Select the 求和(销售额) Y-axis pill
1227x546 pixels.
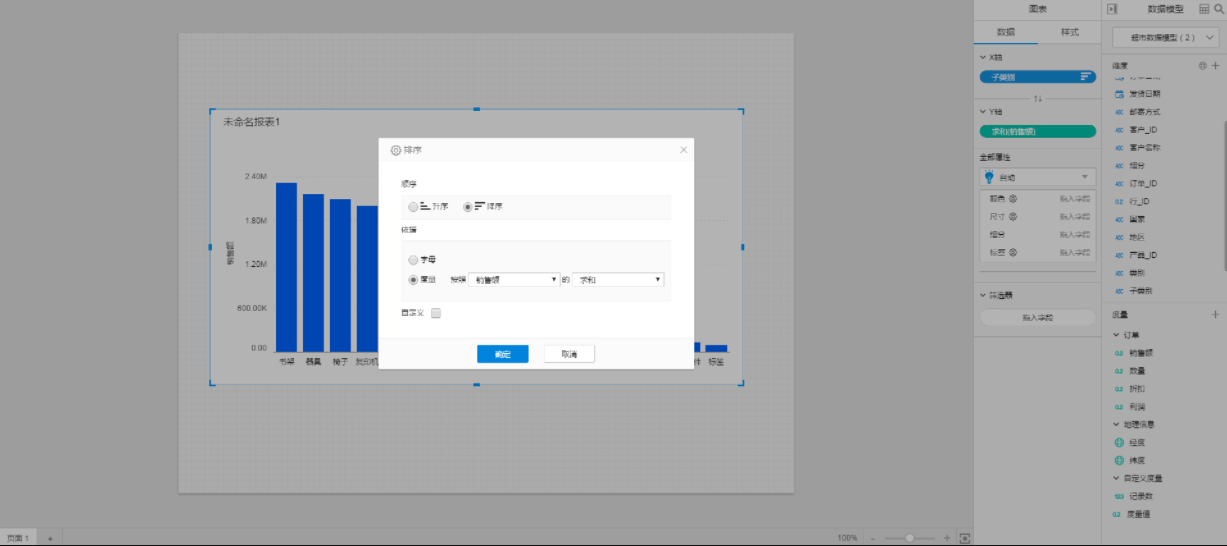pyautogui.click(x=1037, y=131)
